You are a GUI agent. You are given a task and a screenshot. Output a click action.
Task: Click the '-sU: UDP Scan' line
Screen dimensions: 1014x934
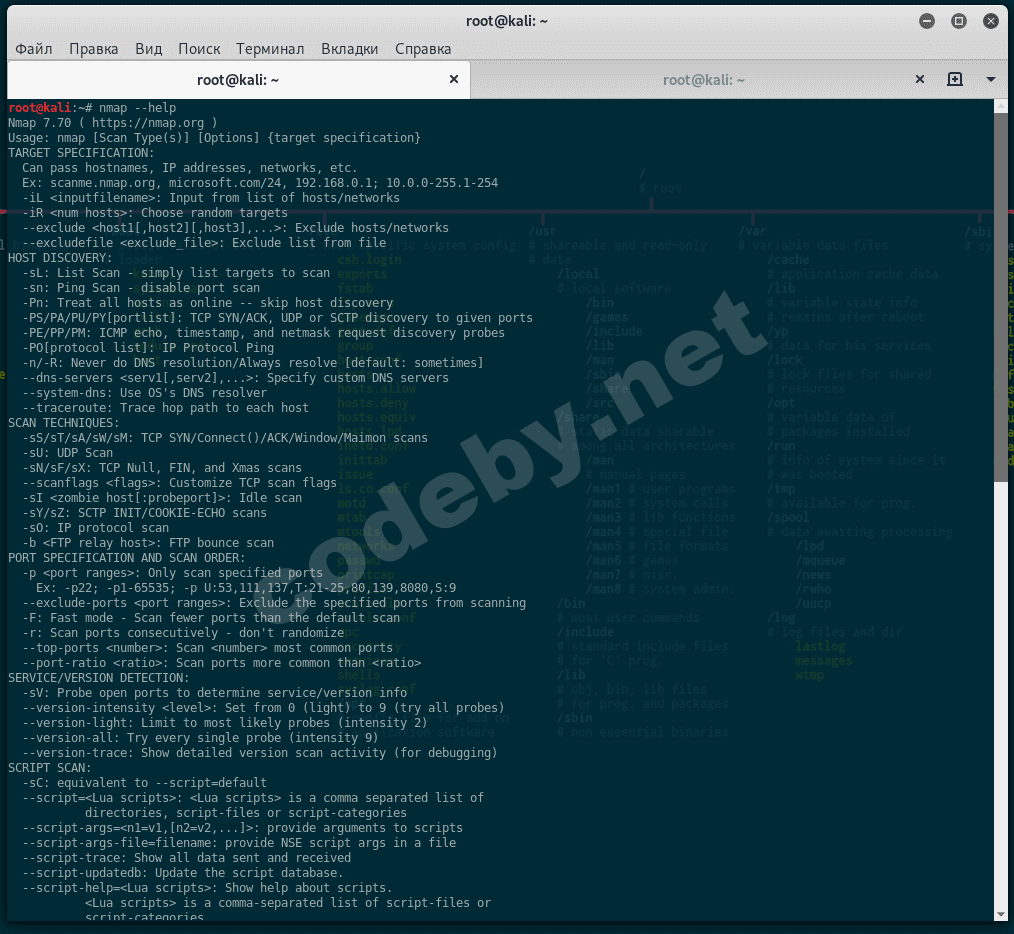point(67,453)
